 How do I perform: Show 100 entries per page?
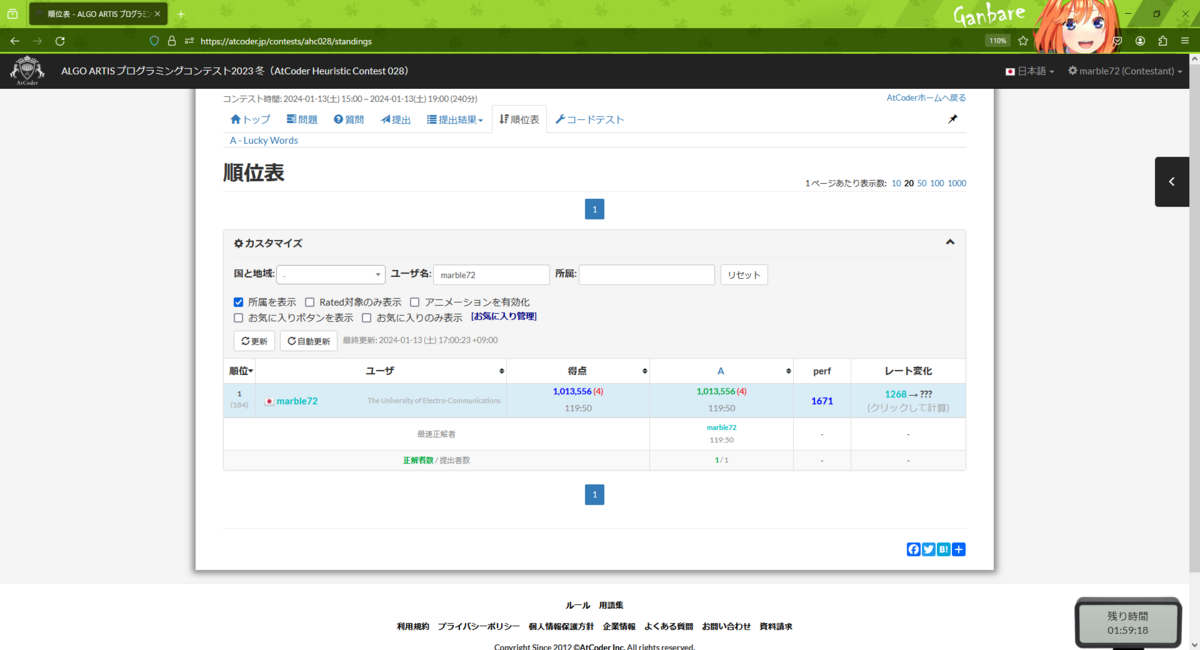tap(937, 184)
